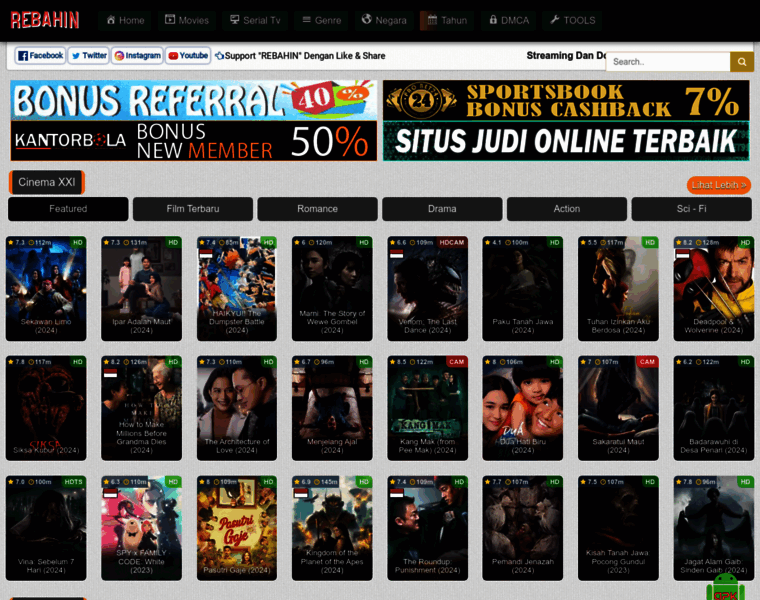Expand the Negara country menu

(x=384, y=20)
